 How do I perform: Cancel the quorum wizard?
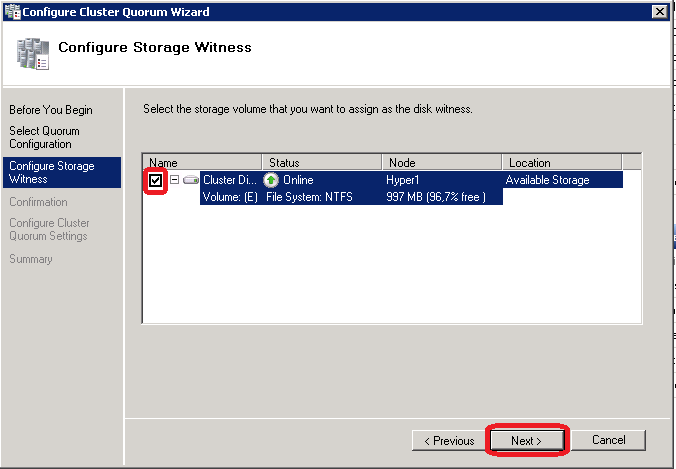point(608,440)
